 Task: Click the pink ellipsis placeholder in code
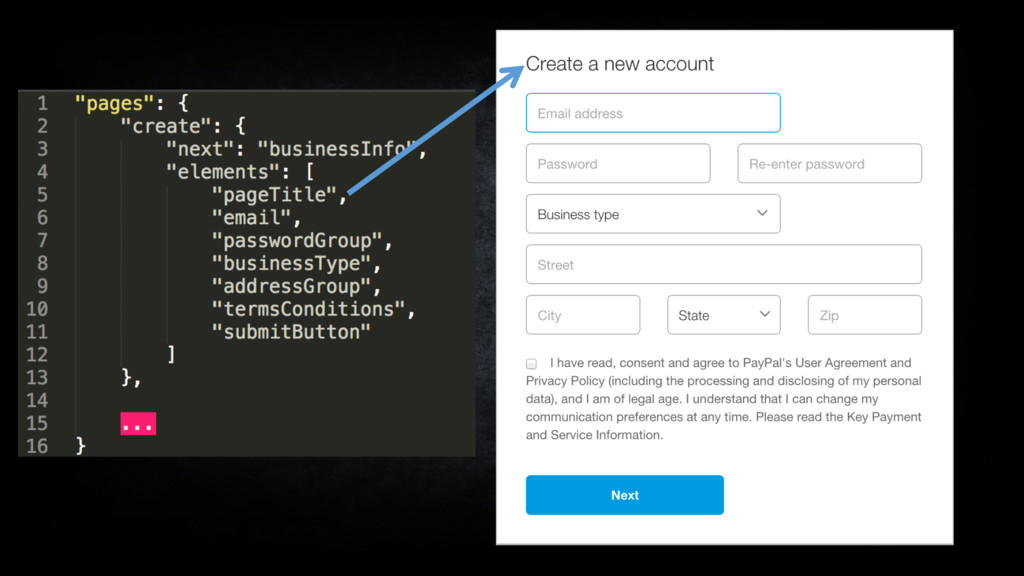(138, 424)
